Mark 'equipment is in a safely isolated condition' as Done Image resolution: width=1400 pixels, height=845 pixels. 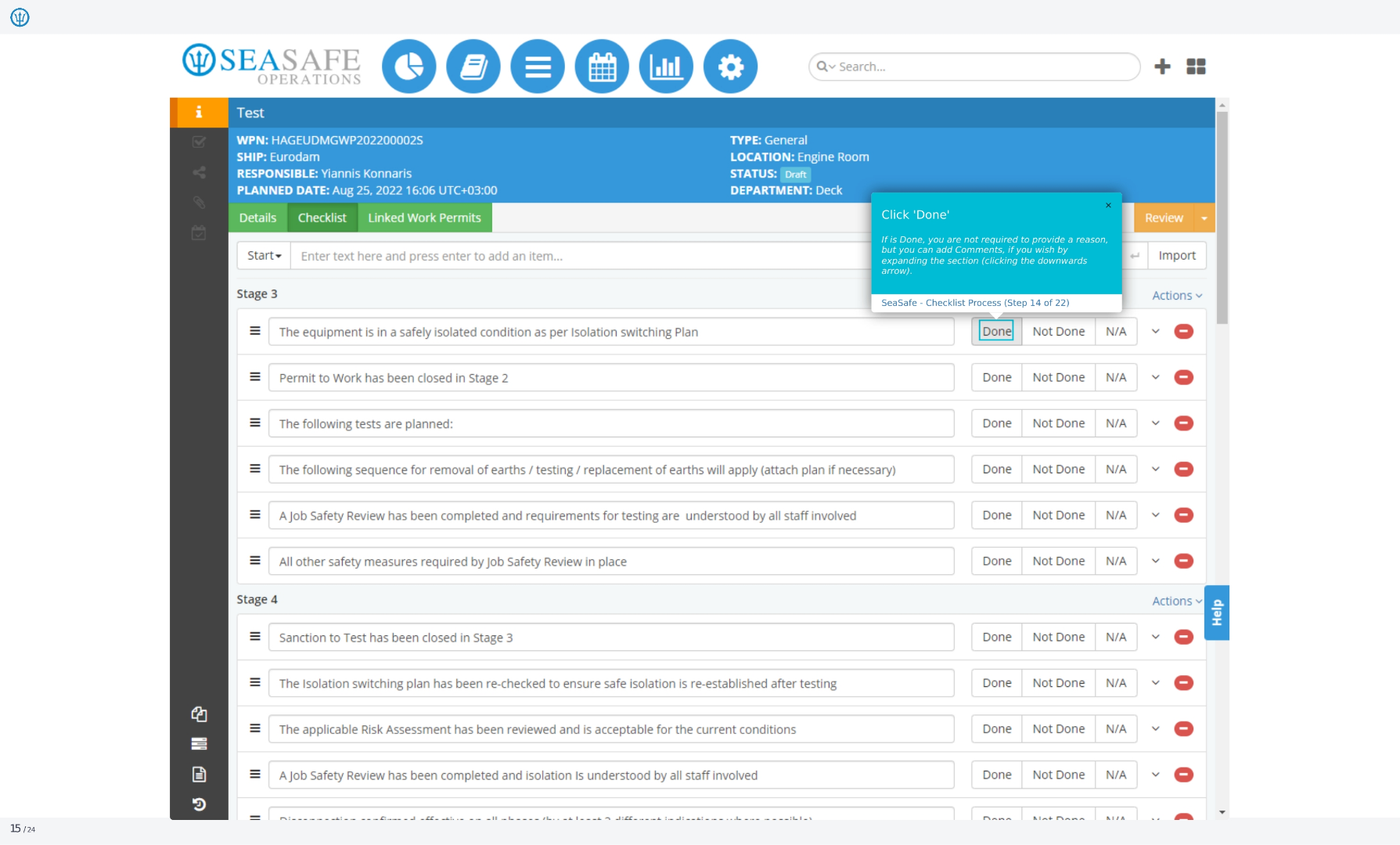point(997,332)
